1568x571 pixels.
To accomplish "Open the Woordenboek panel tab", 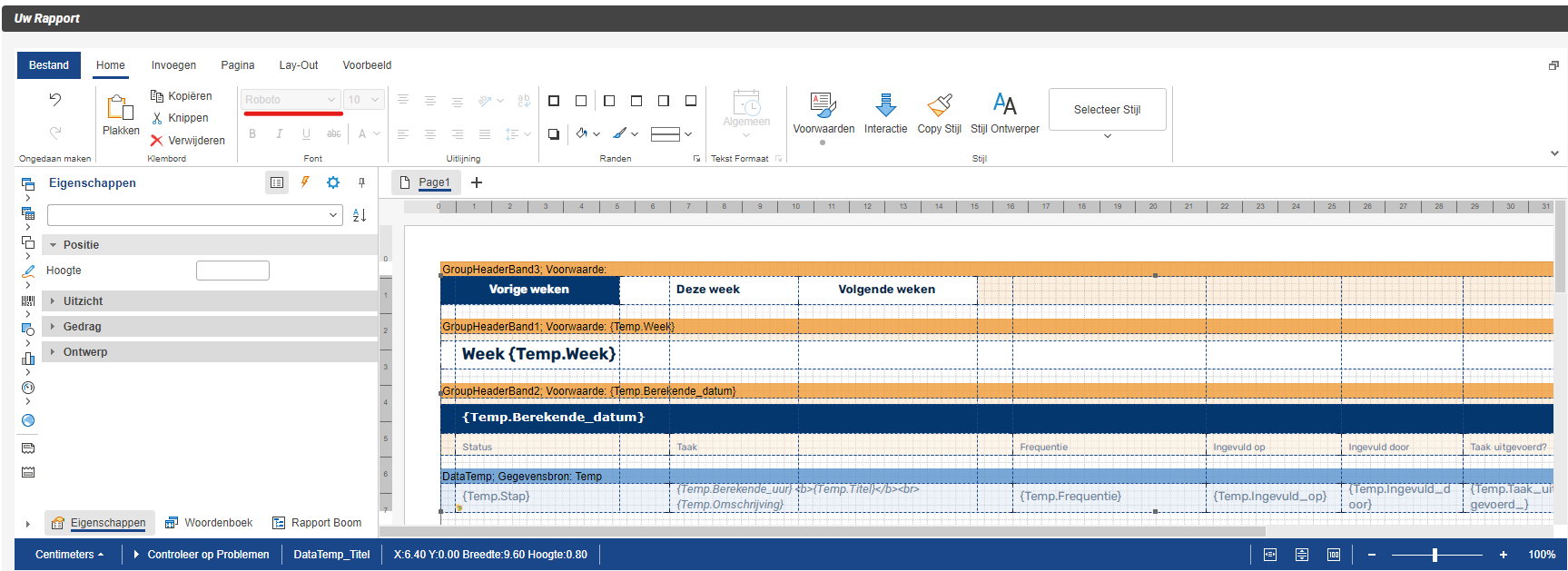I will (209, 523).
